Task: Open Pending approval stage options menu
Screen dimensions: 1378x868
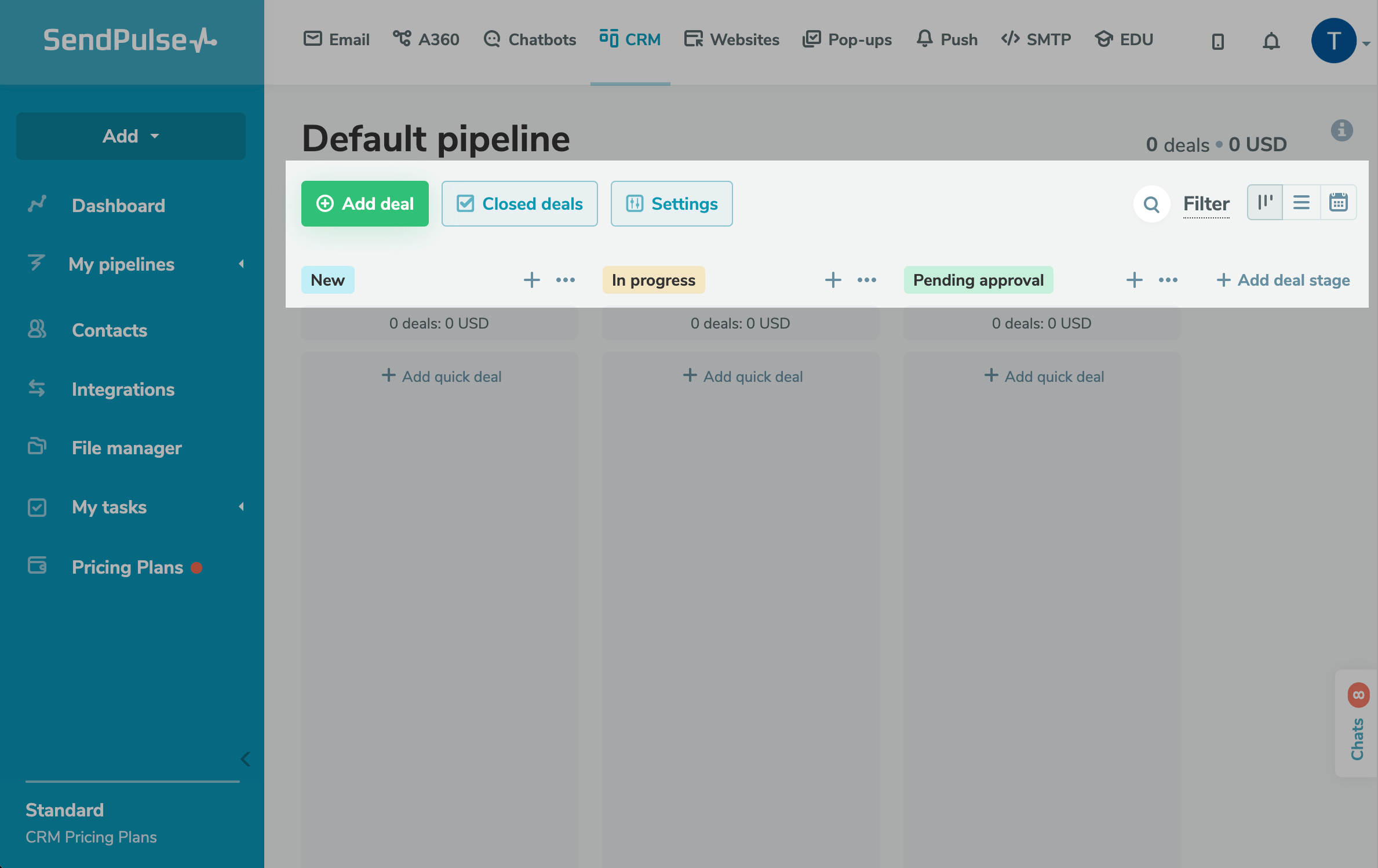Action: point(1168,280)
